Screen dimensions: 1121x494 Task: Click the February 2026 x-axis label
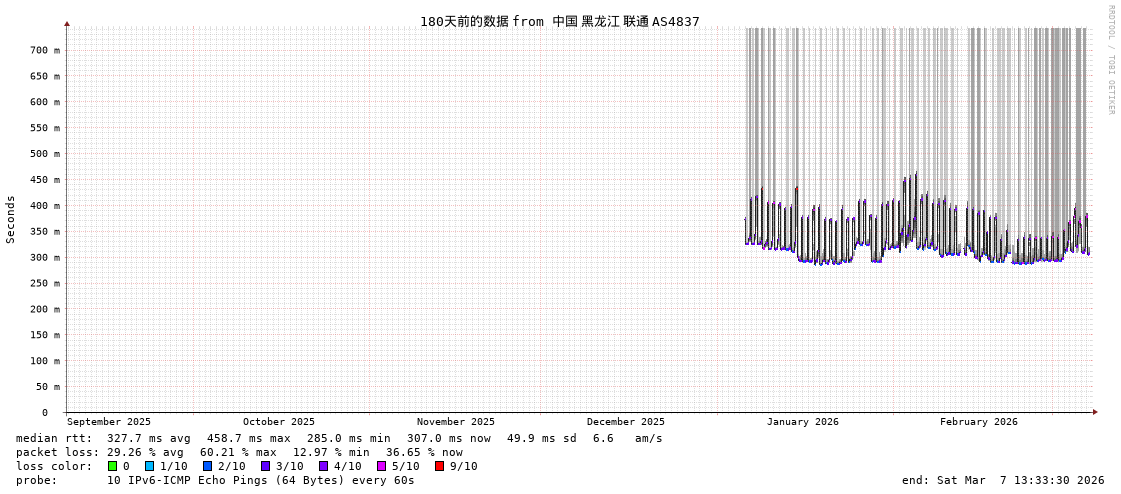(x=978, y=422)
